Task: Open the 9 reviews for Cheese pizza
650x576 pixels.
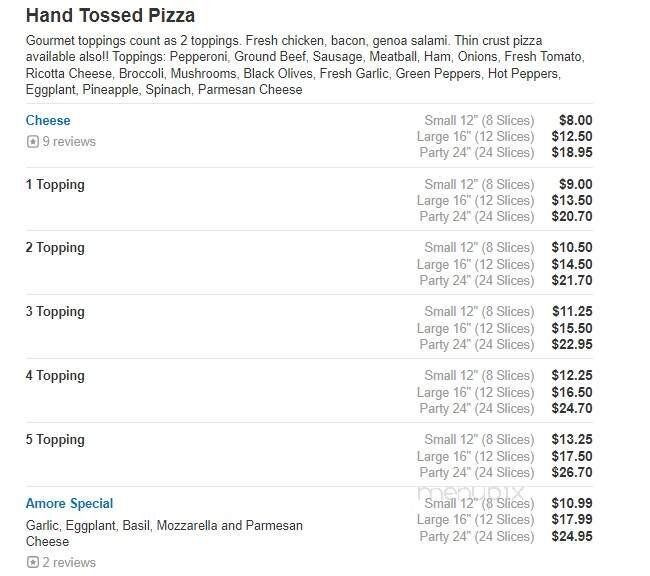Action: click(x=69, y=142)
